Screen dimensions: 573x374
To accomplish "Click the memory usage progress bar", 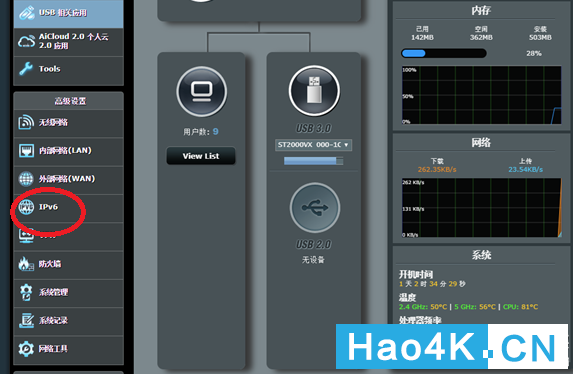I will (x=444, y=53).
